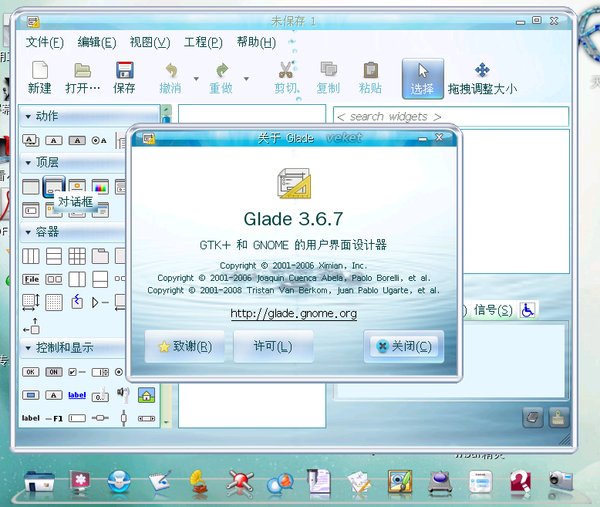600x507 pixels.
Task: Open the View (视图) menu
Action: (150, 42)
